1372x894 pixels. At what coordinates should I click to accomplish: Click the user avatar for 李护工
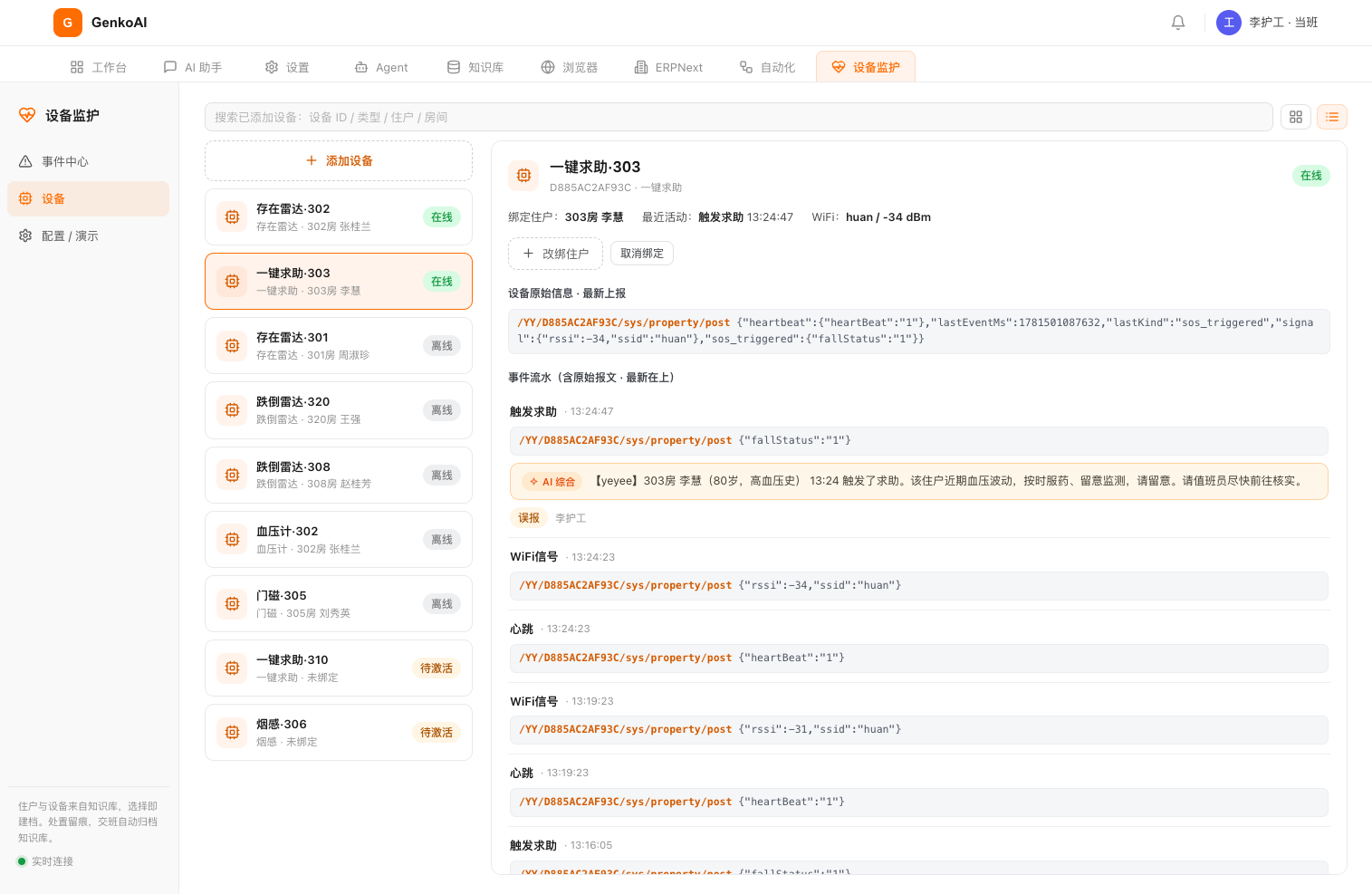(x=1229, y=23)
